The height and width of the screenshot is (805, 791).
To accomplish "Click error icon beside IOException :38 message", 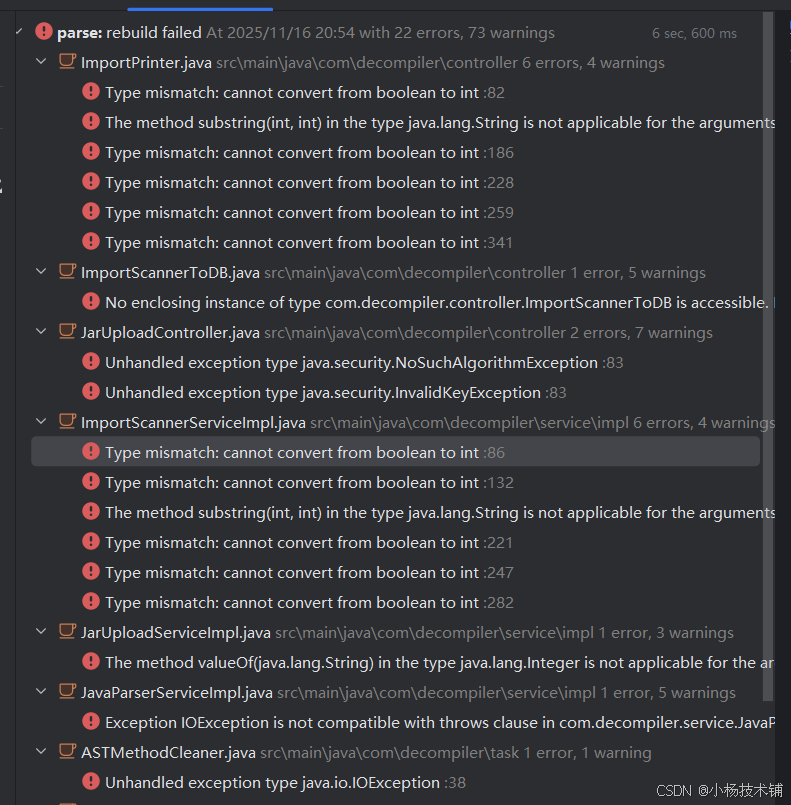I will click(91, 781).
